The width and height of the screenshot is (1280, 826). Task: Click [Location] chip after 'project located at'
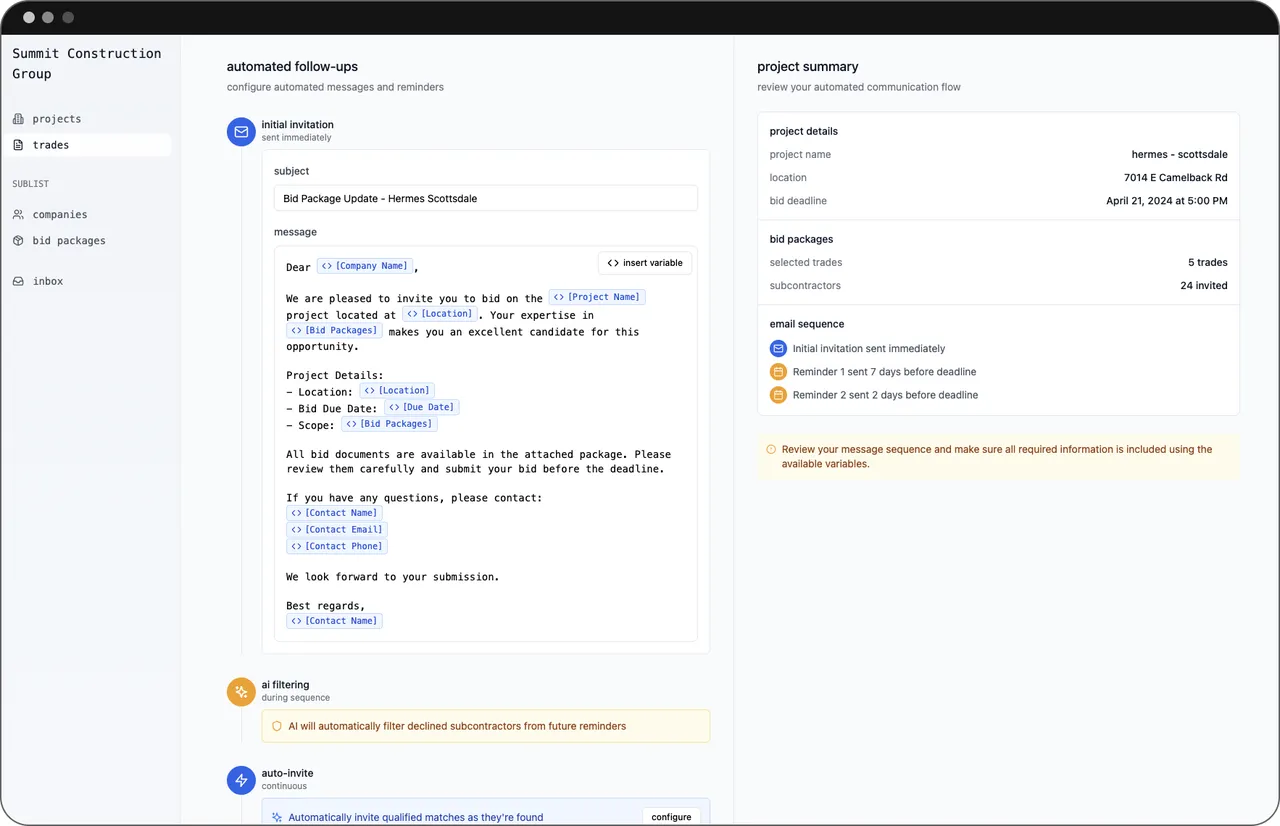click(440, 314)
